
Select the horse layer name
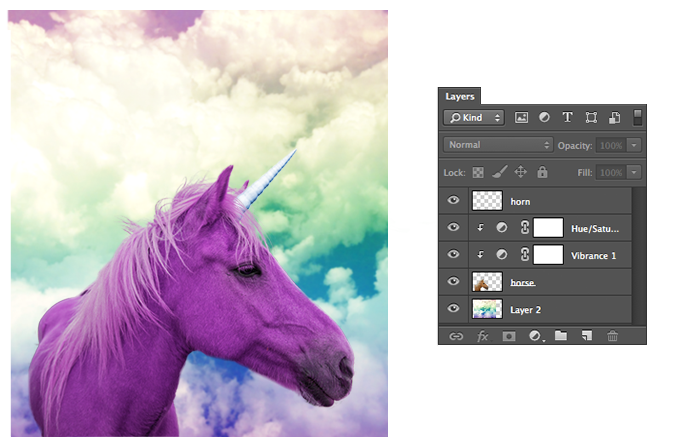[x=523, y=282]
